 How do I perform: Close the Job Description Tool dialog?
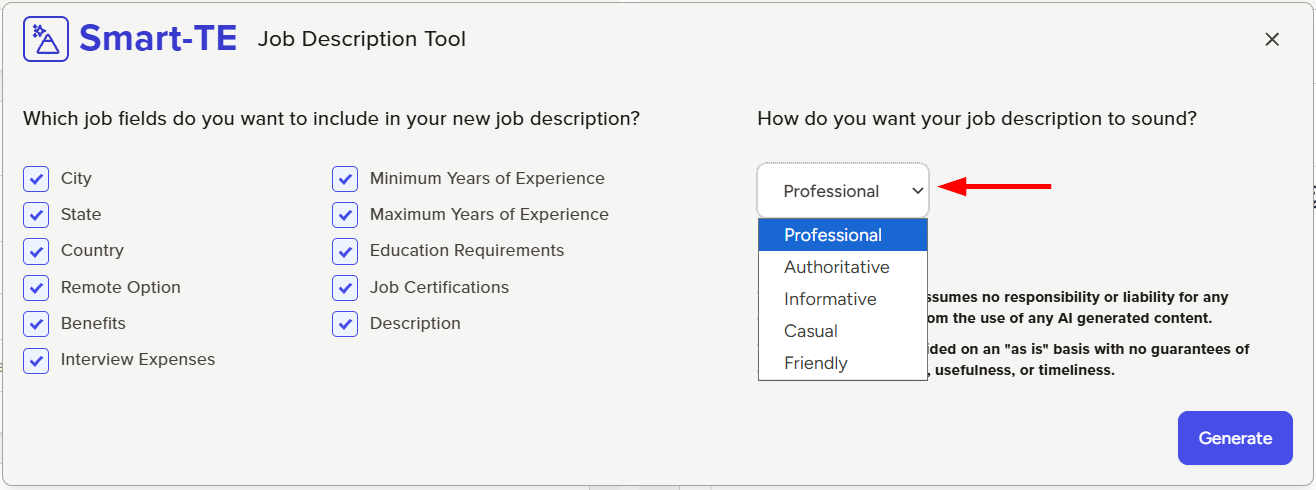[x=1272, y=39]
